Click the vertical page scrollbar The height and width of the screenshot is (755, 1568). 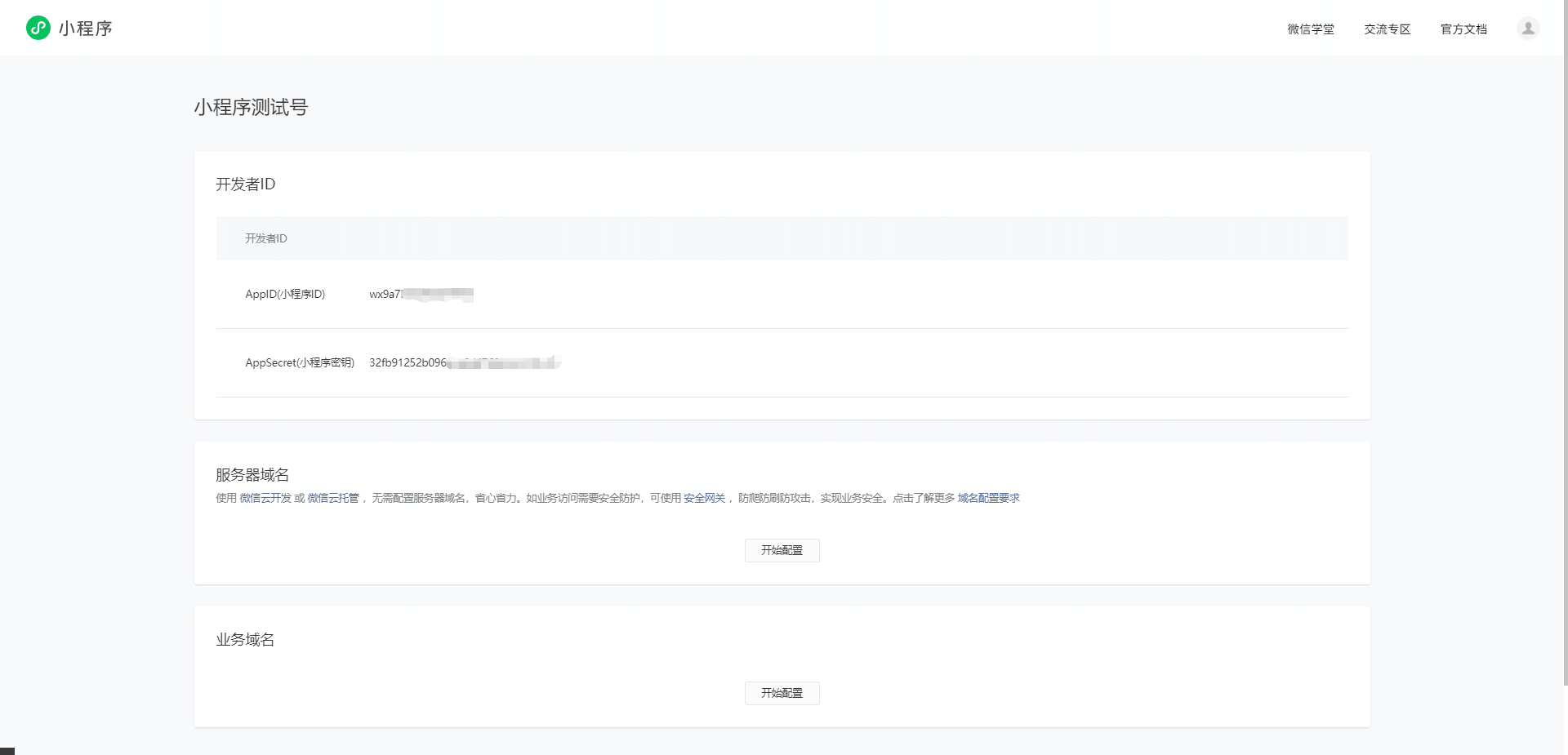click(x=1565, y=343)
